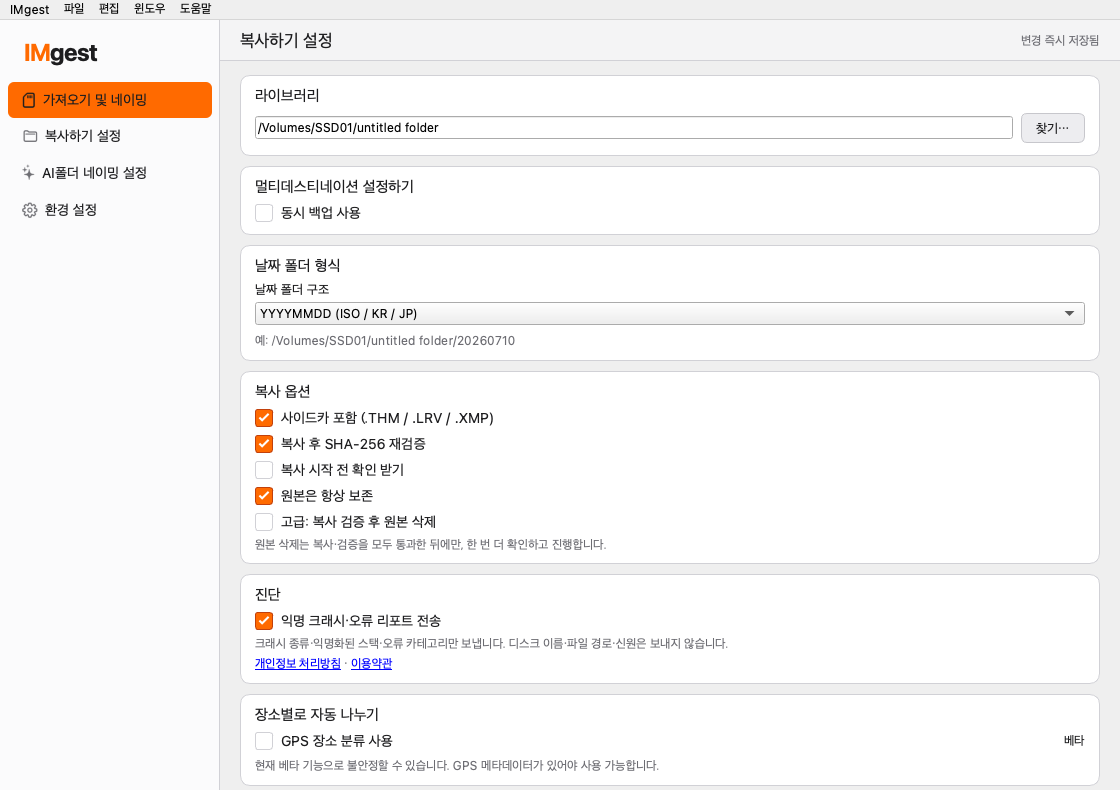Click the IMgest logo in sidebar
Viewport: 1120px width, 790px height.
[61, 53]
